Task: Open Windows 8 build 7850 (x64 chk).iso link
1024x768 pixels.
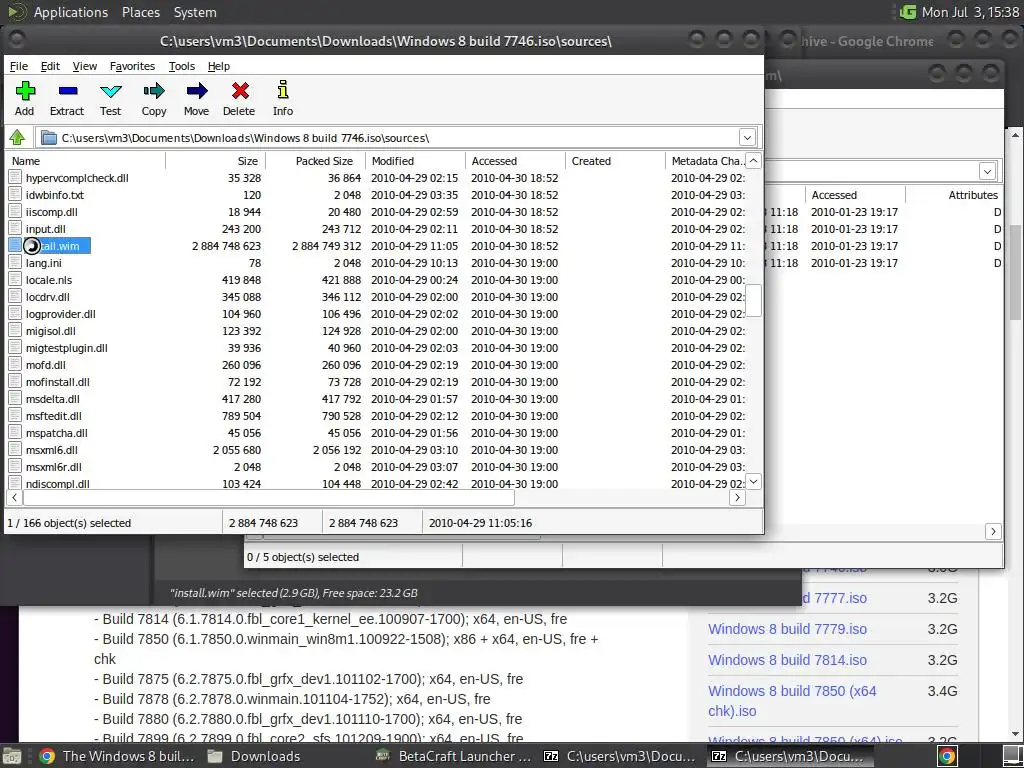Action: (x=792, y=701)
